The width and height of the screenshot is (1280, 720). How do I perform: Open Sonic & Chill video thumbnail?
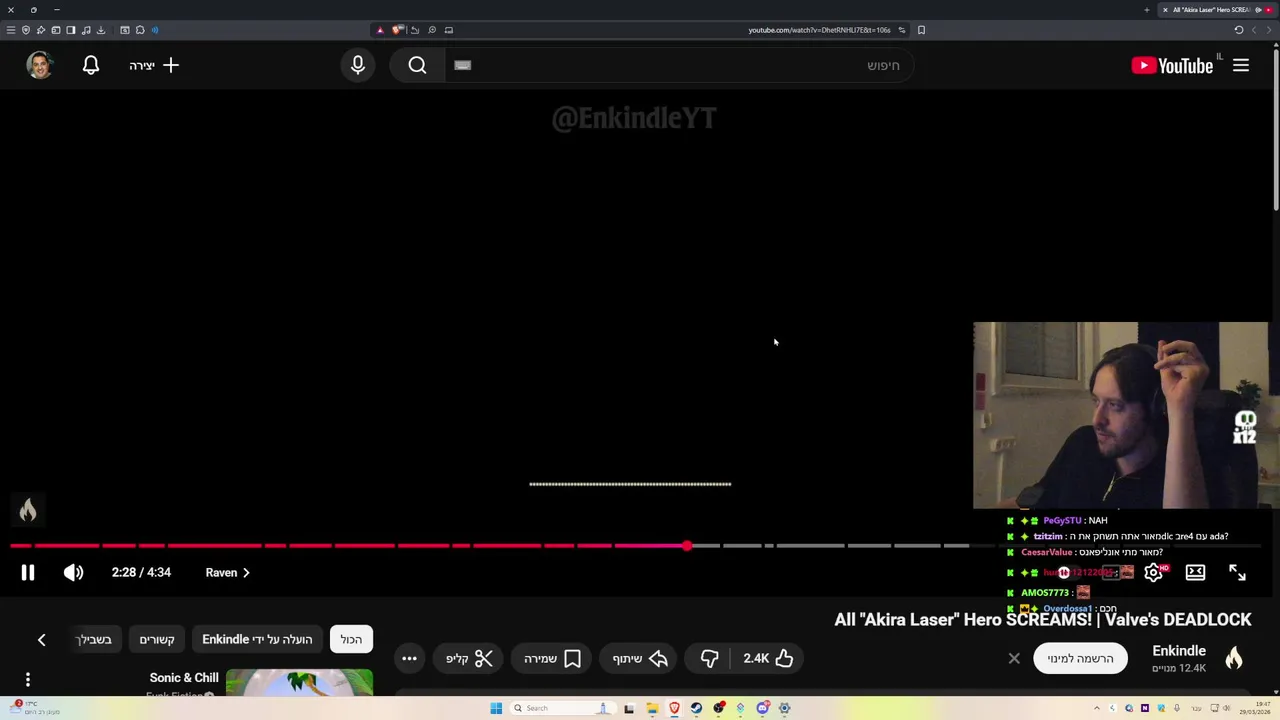[299, 682]
